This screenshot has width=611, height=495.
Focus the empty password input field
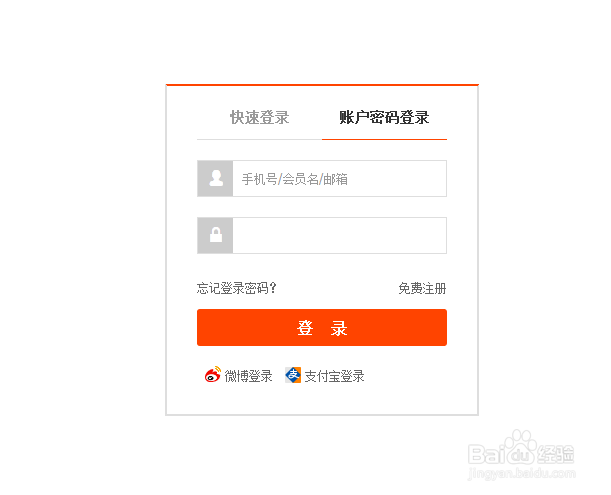point(339,235)
